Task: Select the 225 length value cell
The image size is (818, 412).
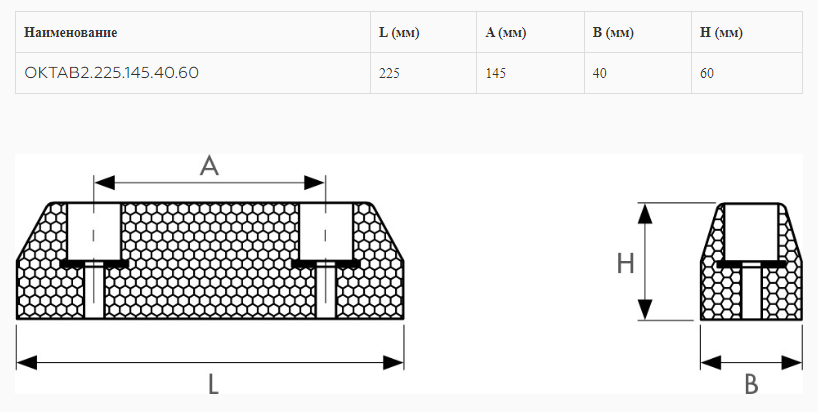Action: click(x=424, y=73)
